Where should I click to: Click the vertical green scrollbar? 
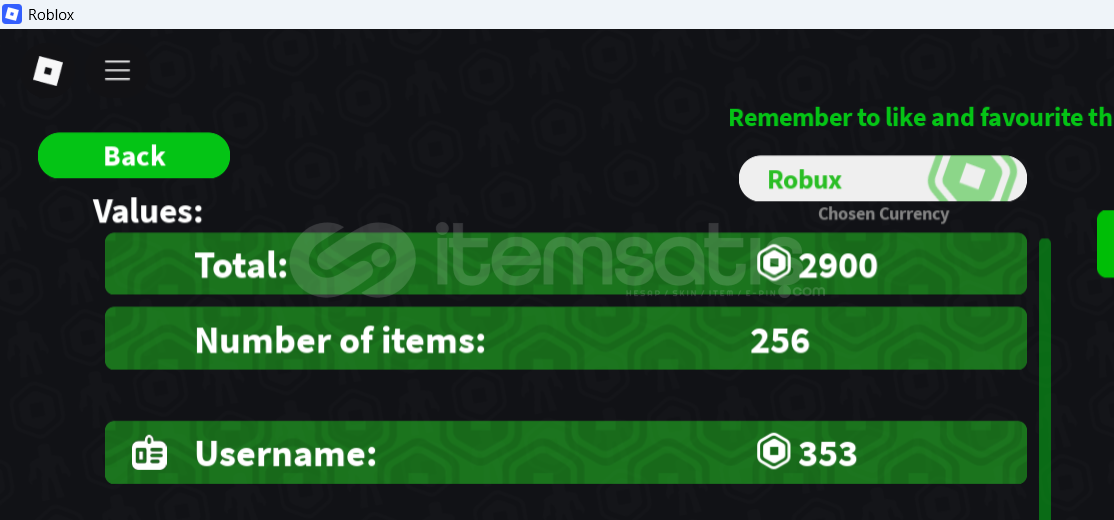1044,379
